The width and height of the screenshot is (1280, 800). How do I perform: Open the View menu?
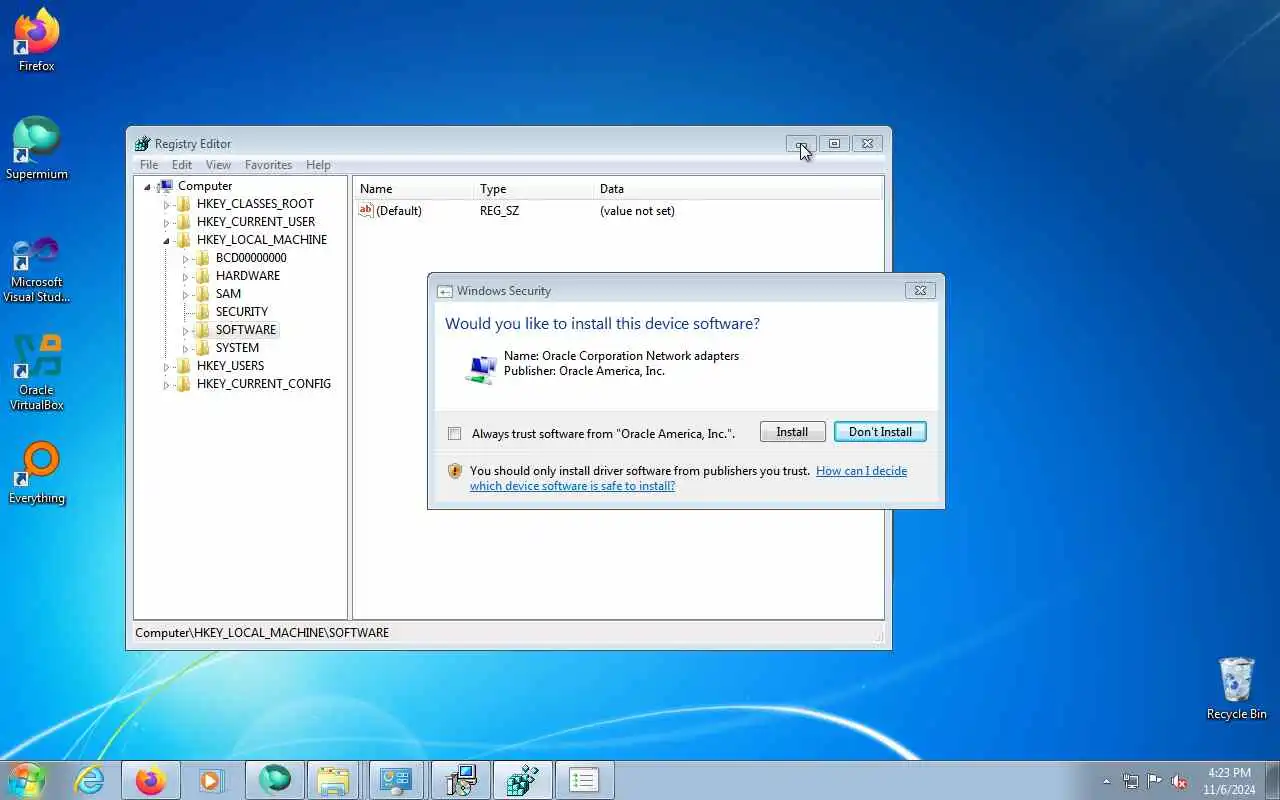pos(218,165)
